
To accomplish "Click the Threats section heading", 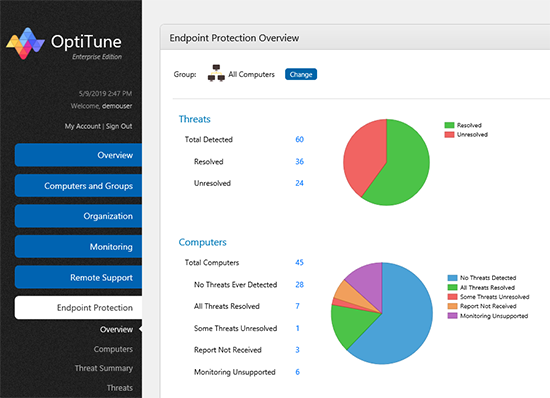I will point(195,119).
